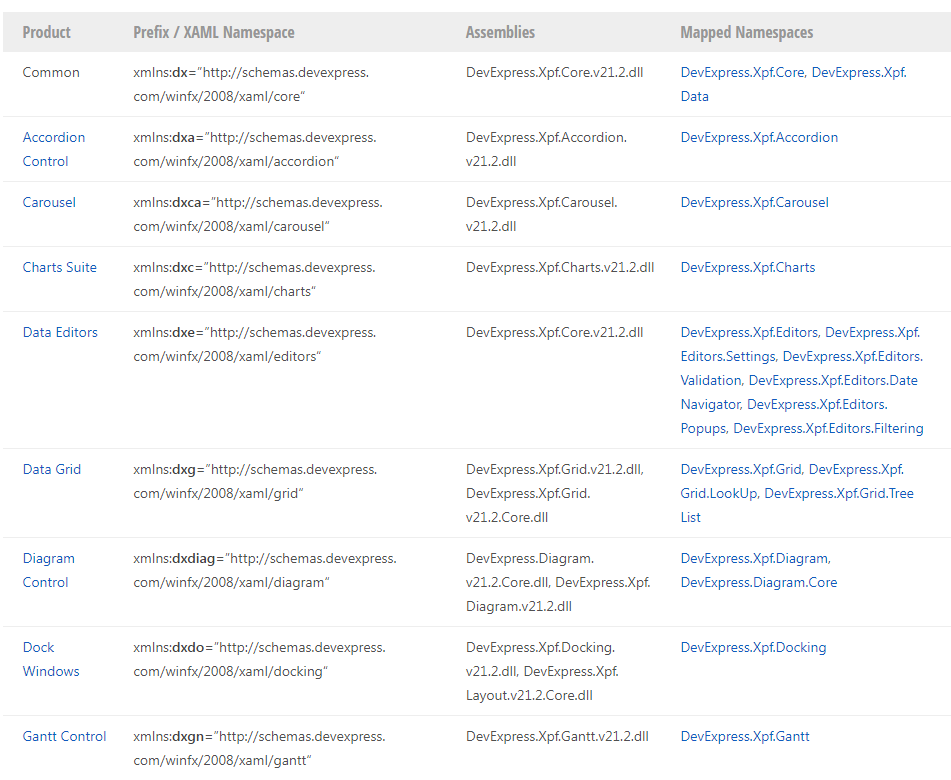Click the DevExpress.Xpf.Diagram namespace link

[754, 559]
